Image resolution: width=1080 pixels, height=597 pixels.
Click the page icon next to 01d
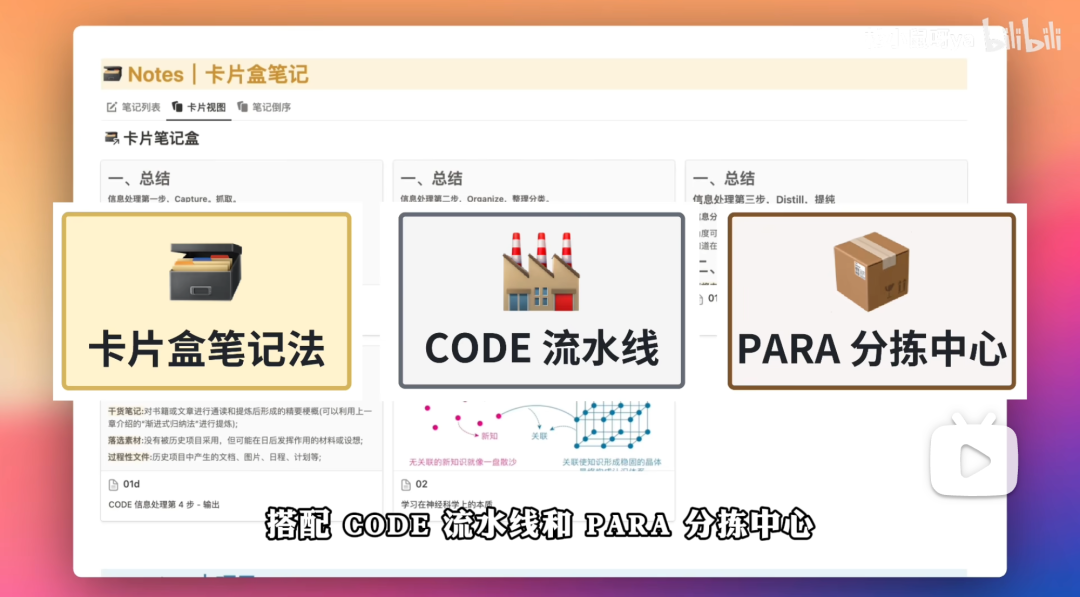click(114, 485)
